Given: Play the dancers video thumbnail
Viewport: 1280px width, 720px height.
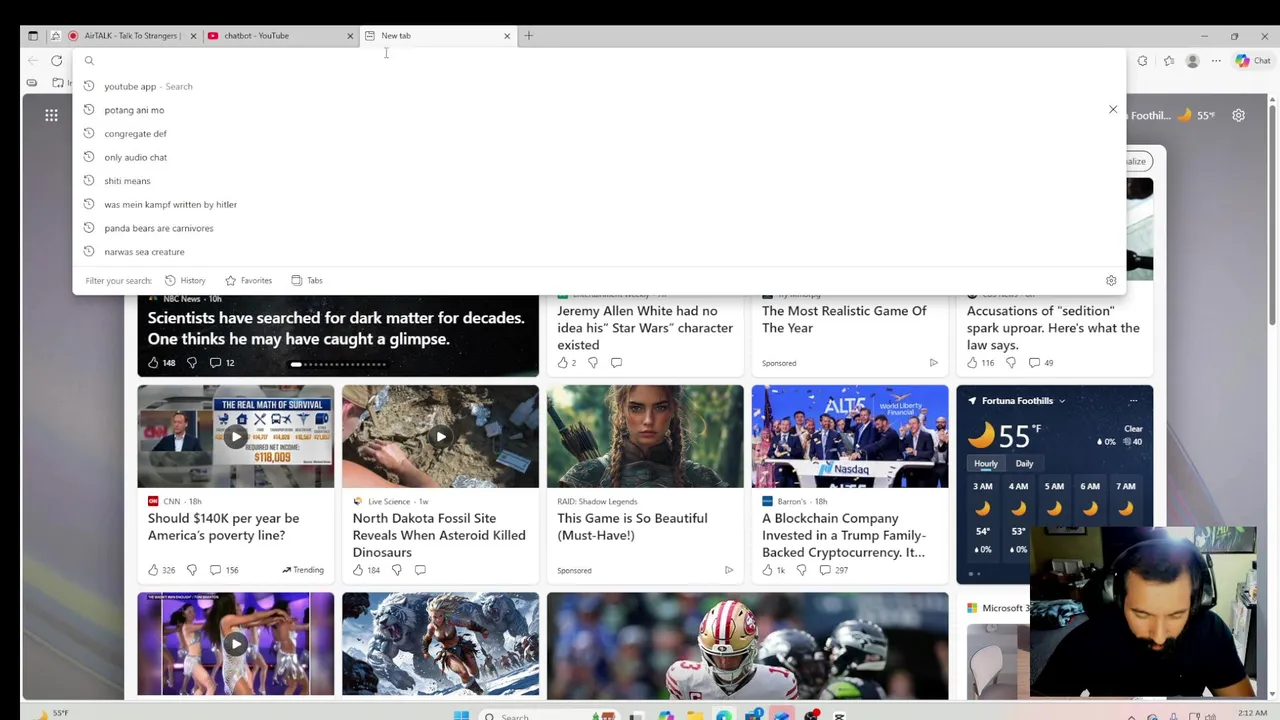Looking at the screenshot, I should coord(236,645).
